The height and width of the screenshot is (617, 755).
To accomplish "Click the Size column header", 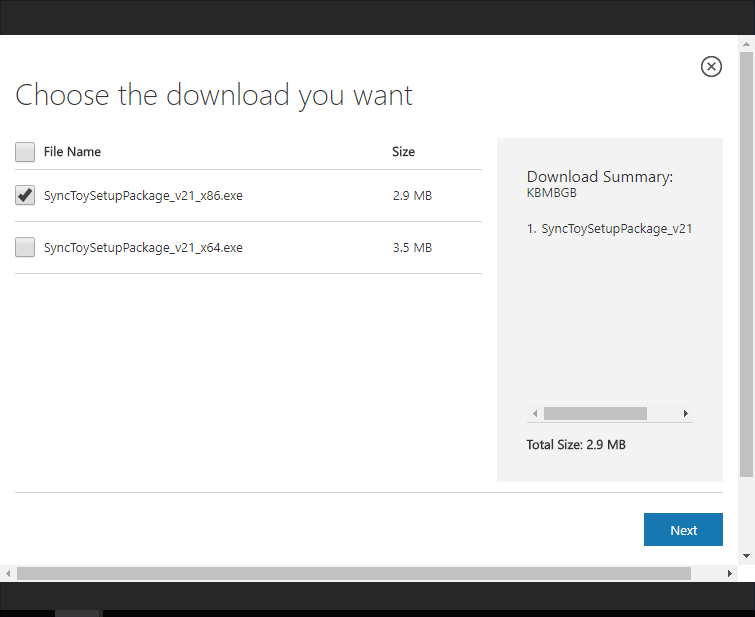I will [403, 152].
